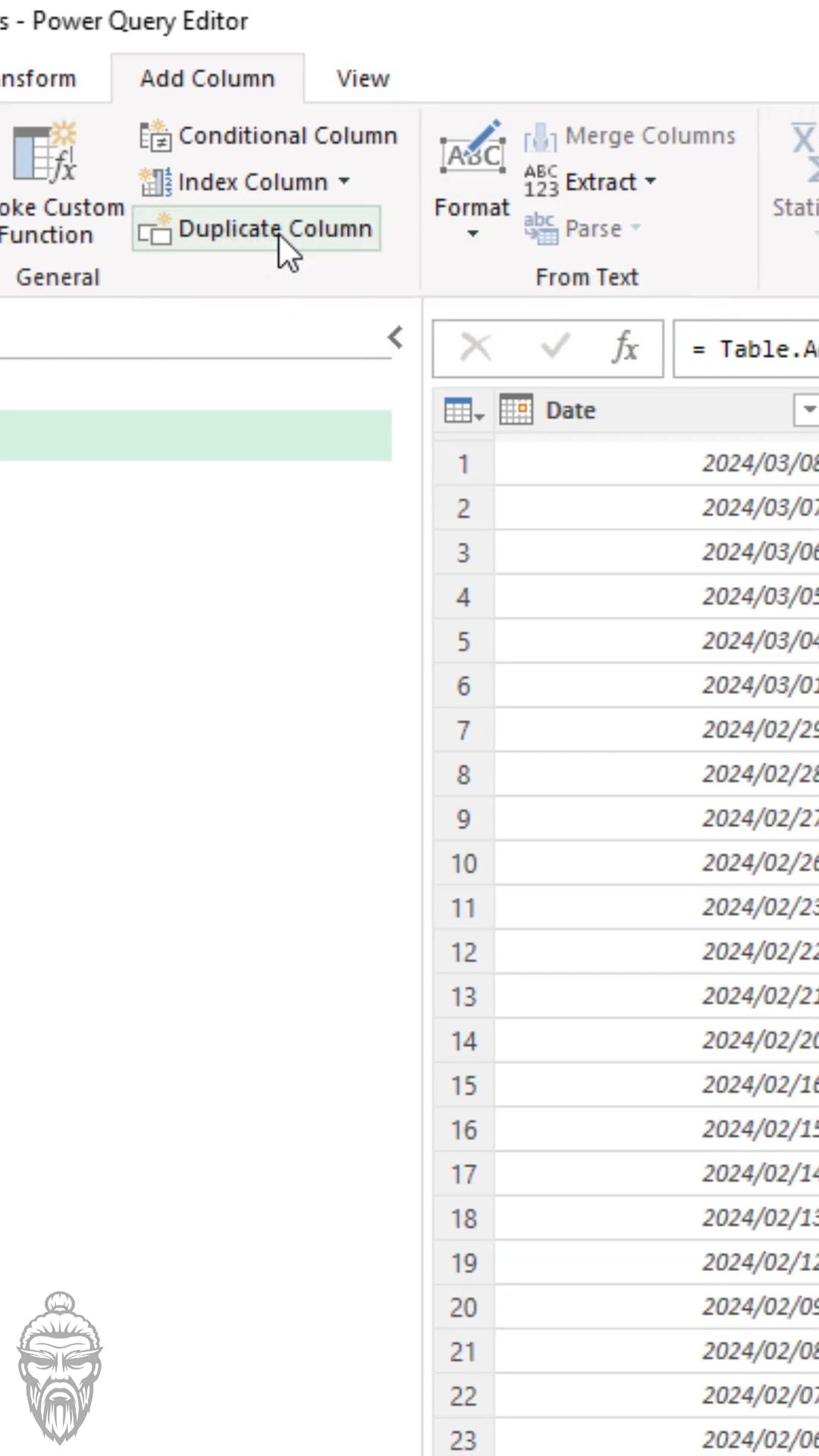Confirm the formula with the checkmark
This screenshot has height=1456, width=819.
(x=554, y=348)
